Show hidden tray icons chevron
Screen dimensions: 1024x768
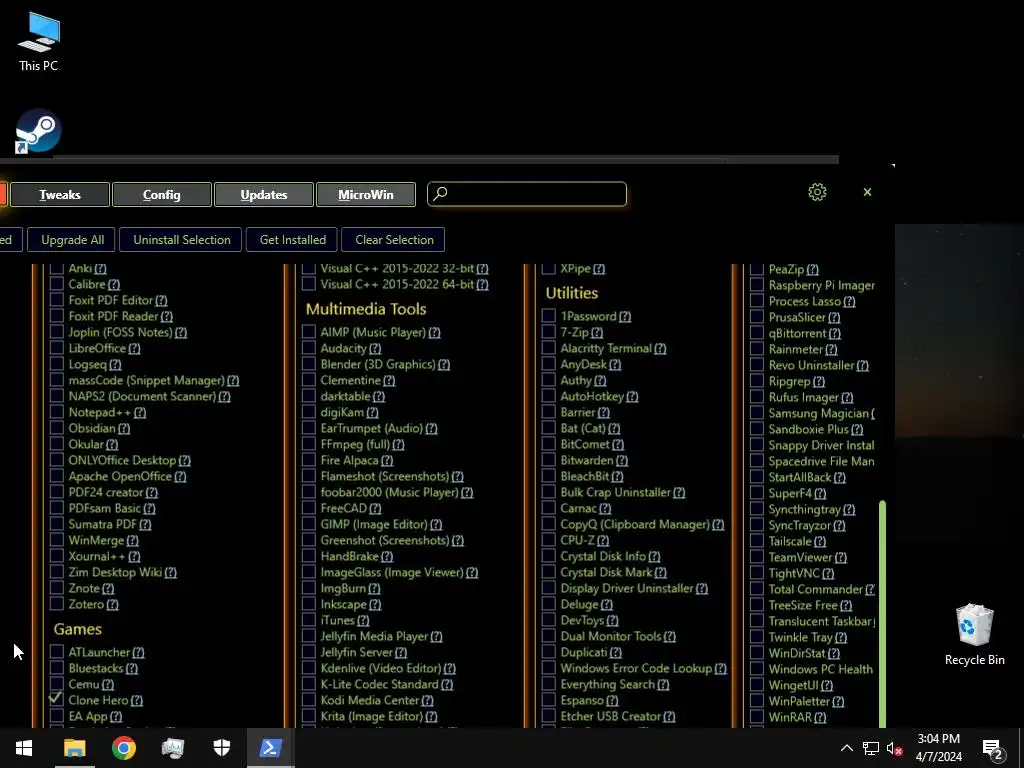coord(846,748)
